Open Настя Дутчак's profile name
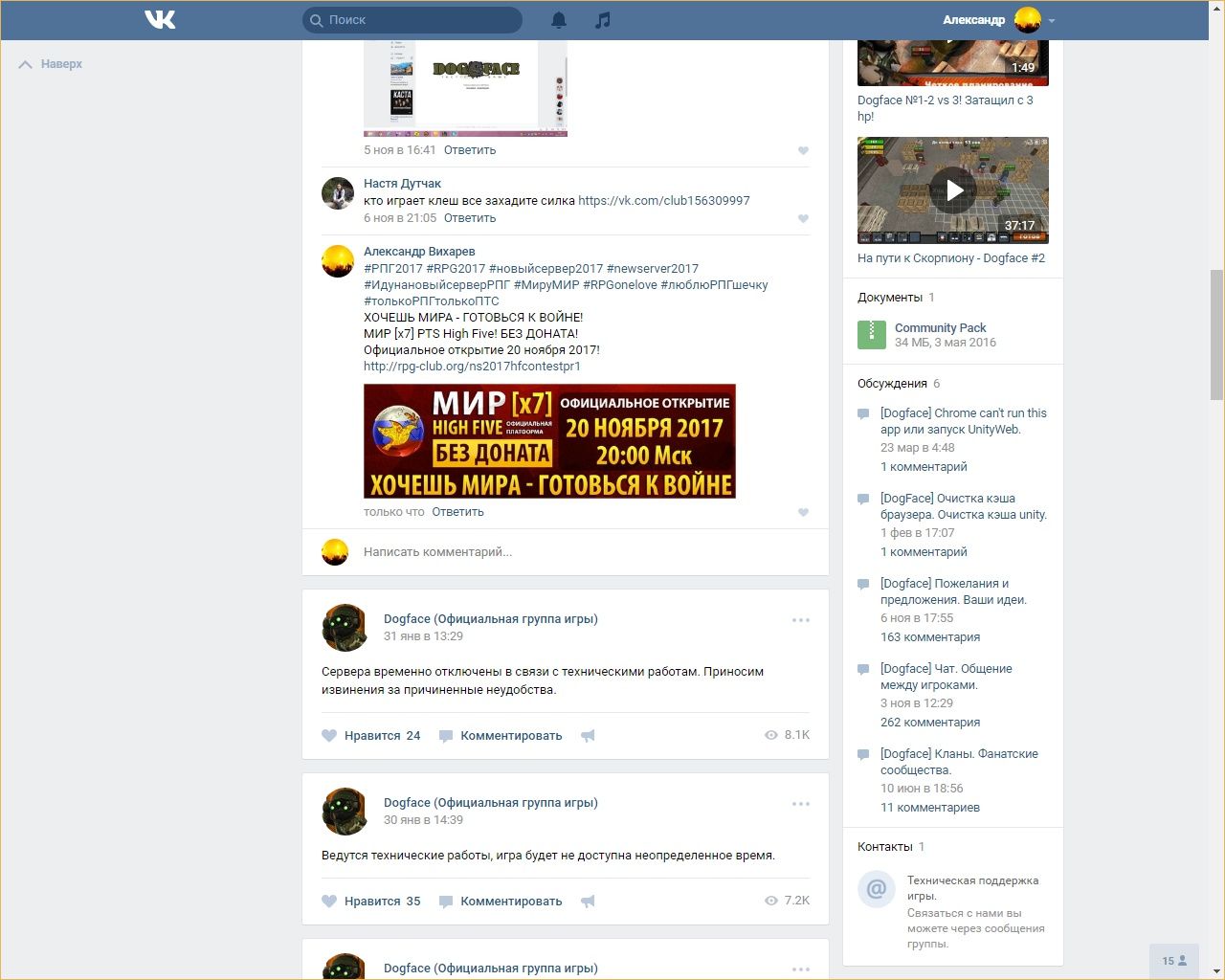 click(x=402, y=184)
